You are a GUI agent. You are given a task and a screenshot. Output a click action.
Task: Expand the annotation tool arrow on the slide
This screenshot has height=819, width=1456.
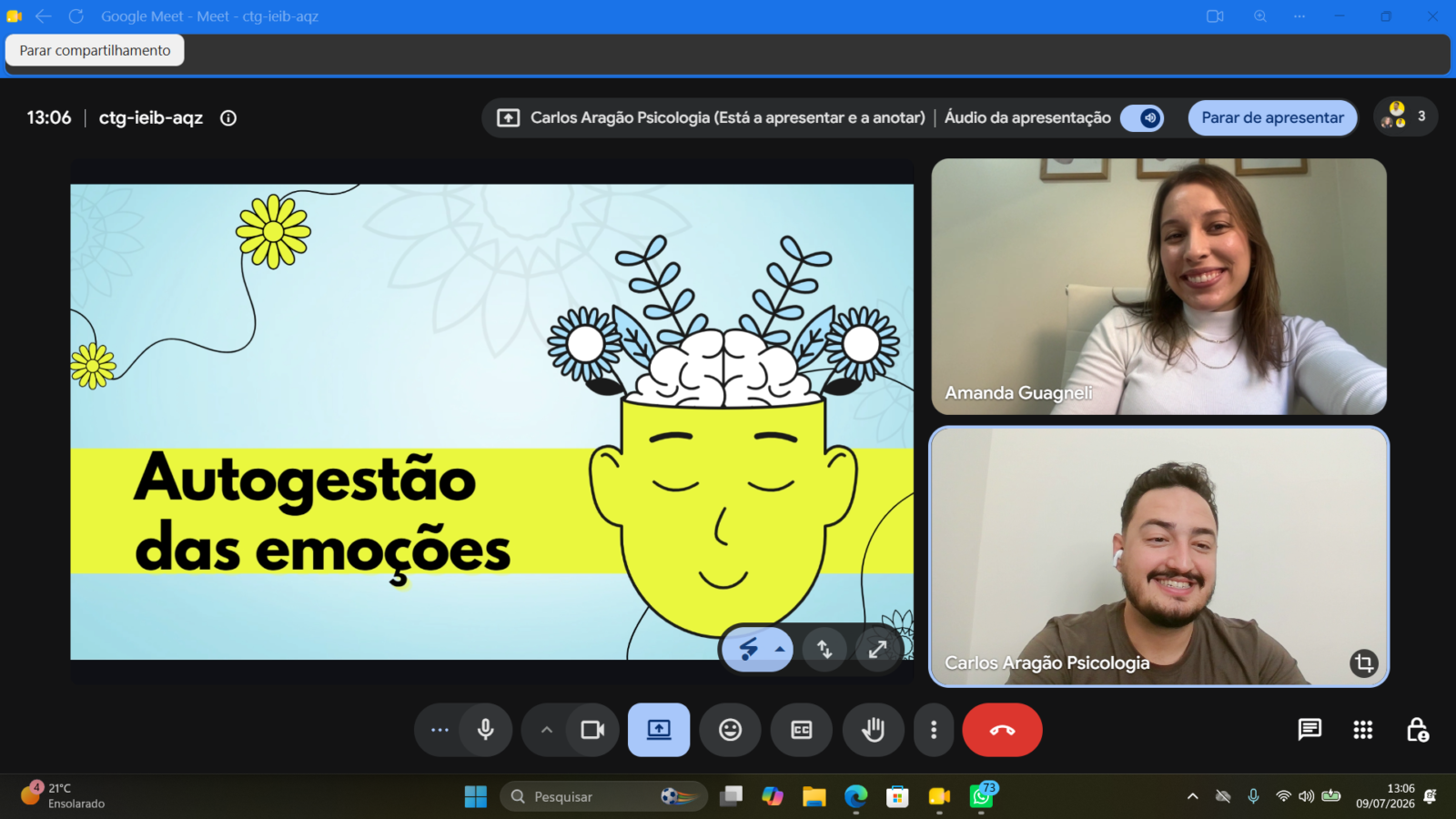pos(780,650)
